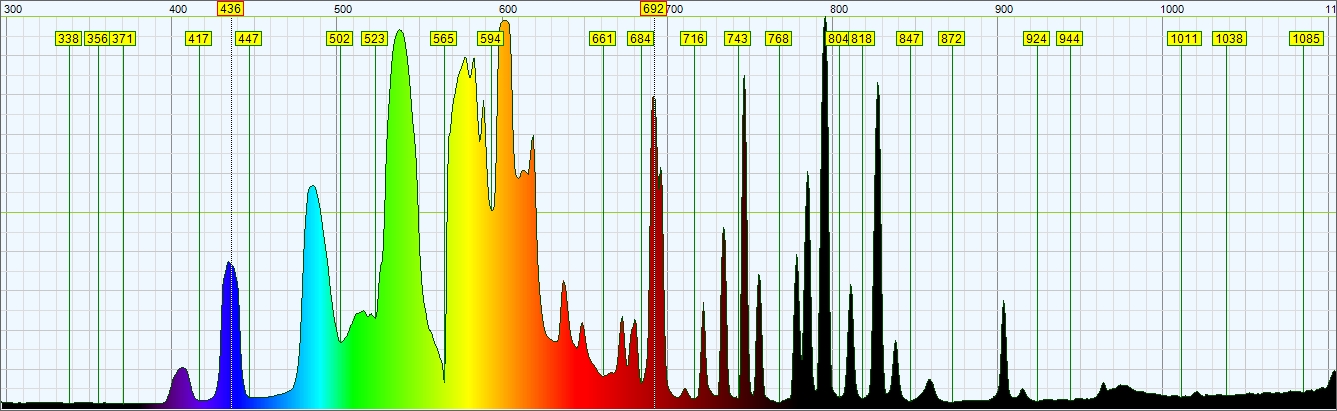Select the 1038 wavelength marker label
Screen dimensions: 1337x411
coord(1229,39)
